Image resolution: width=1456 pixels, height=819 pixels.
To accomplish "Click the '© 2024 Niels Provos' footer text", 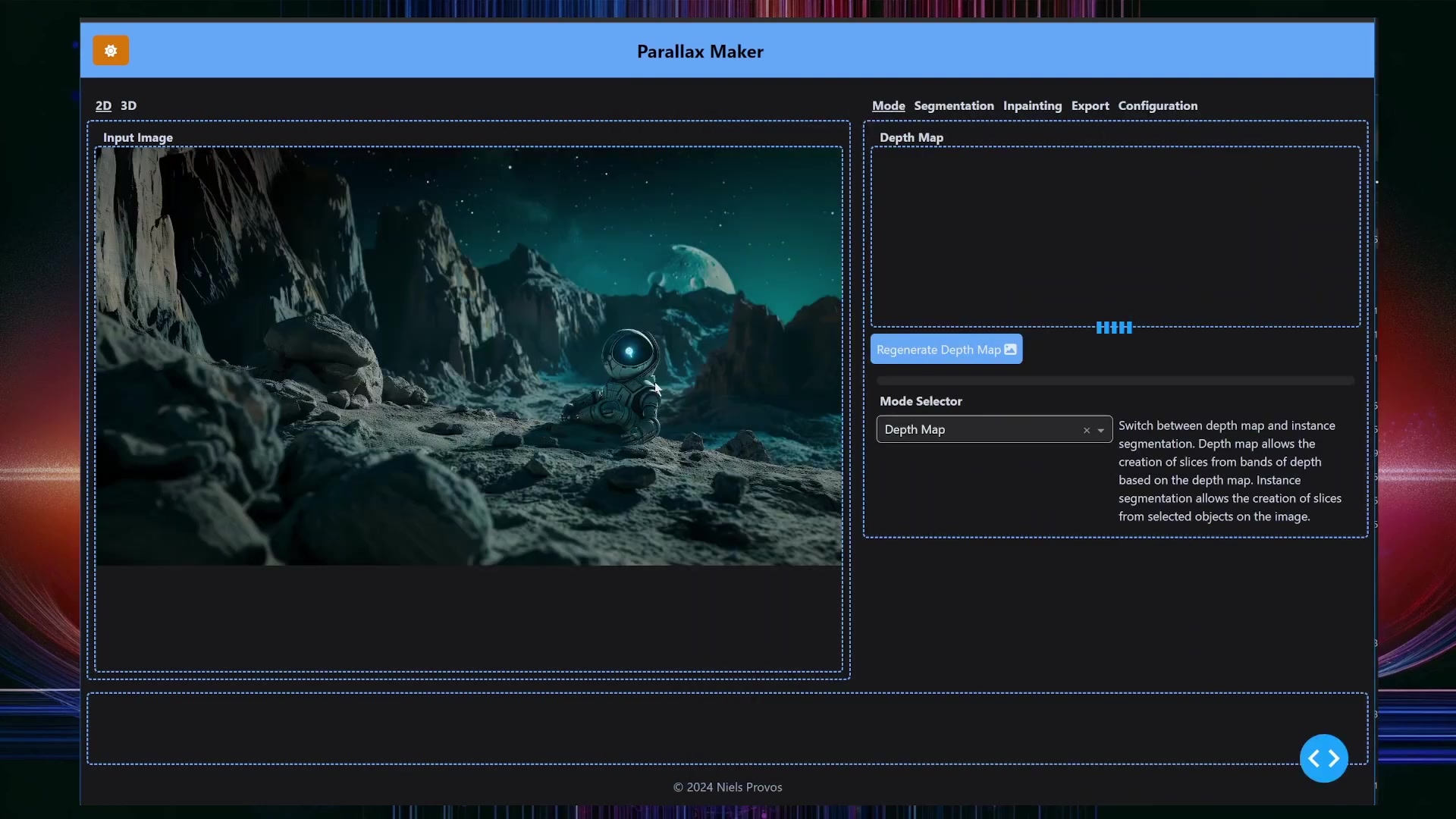I will pos(727,787).
